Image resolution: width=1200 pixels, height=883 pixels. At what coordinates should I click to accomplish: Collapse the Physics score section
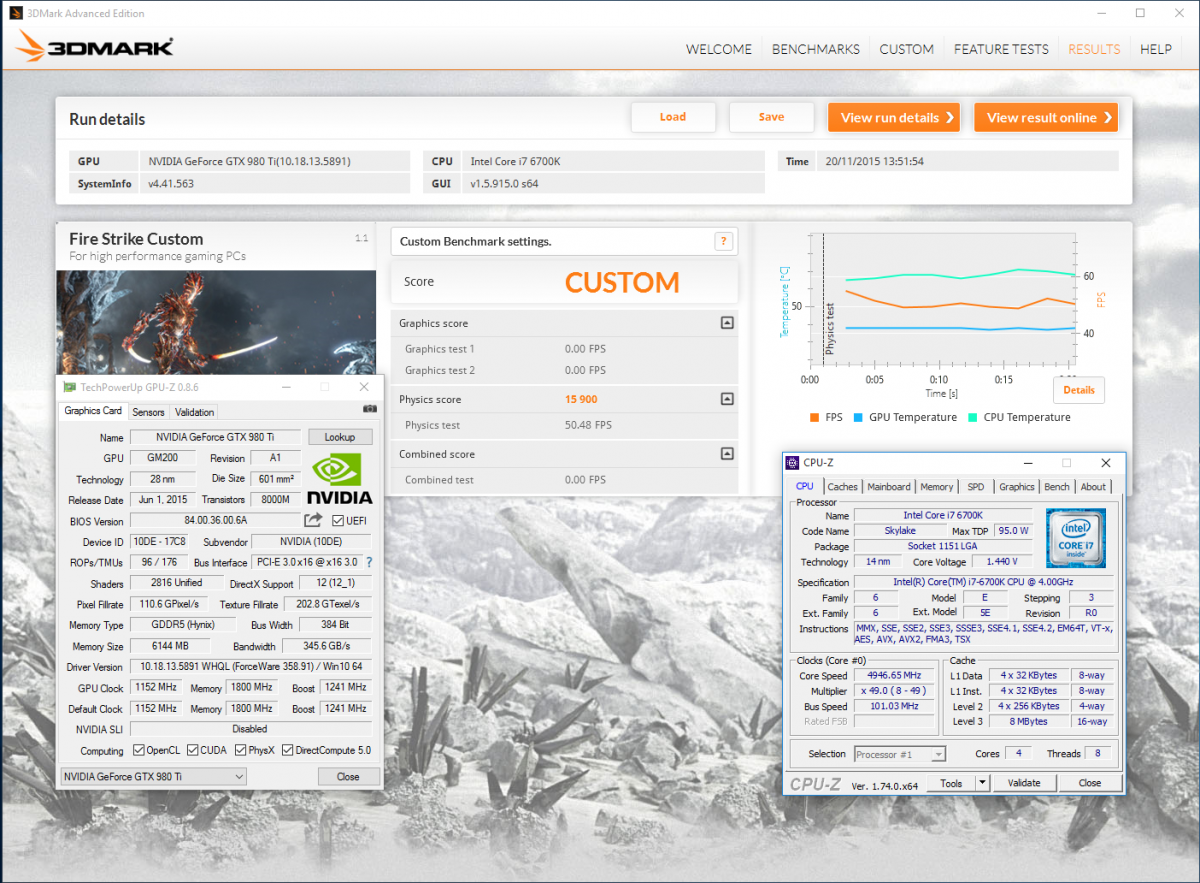tap(727, 399)
